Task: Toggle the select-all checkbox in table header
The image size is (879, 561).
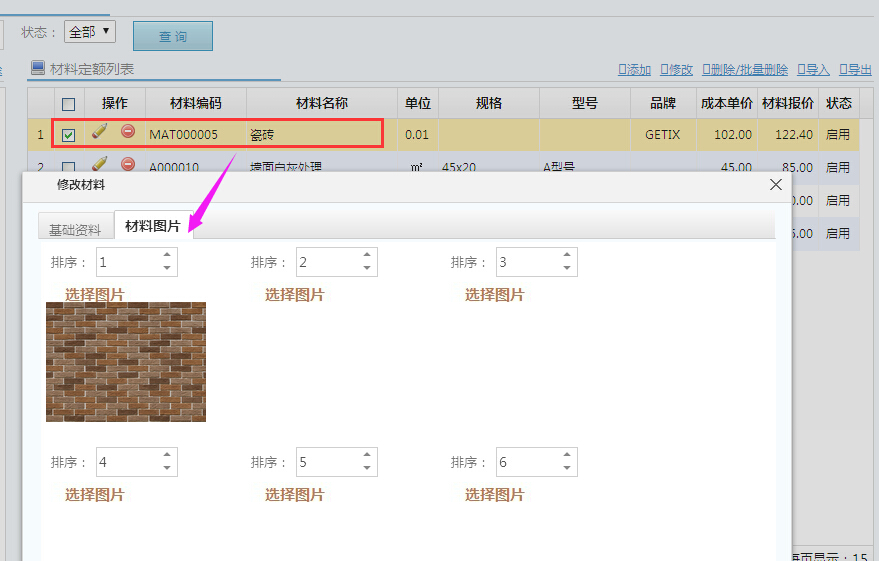Action: point(68,104)
